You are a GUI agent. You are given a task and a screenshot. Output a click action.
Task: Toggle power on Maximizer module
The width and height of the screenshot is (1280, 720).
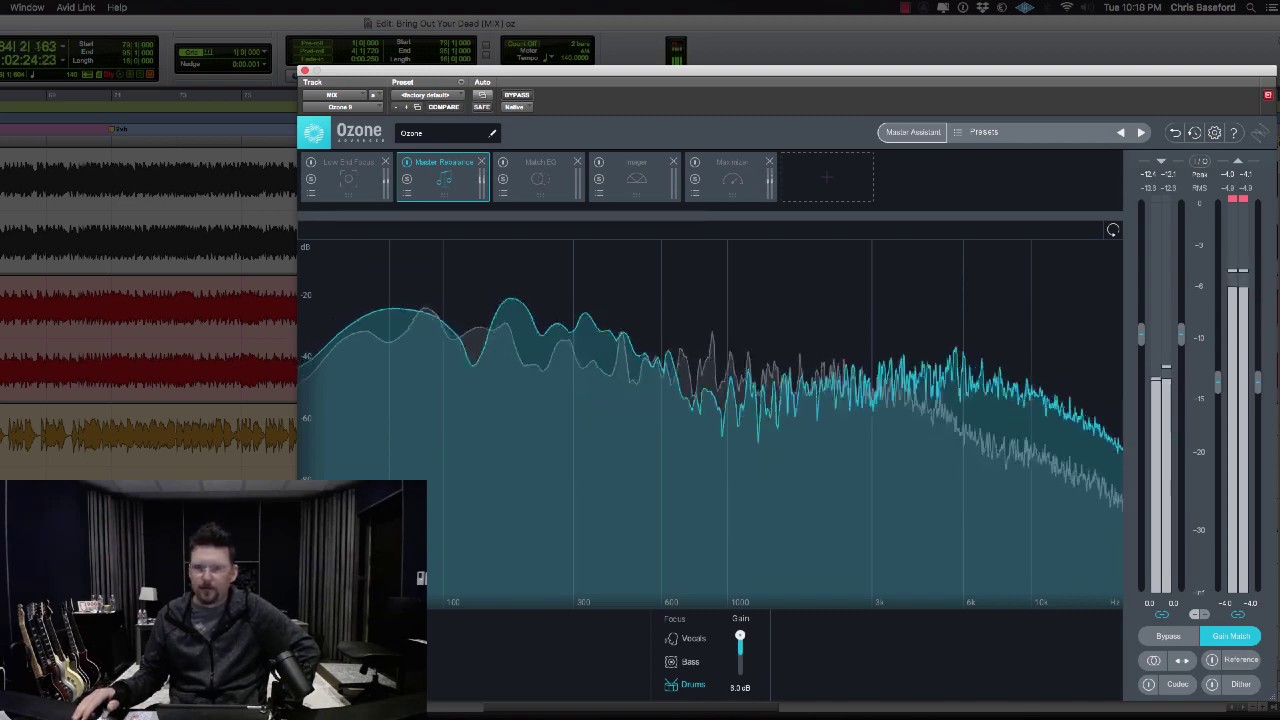pos(695,162)
